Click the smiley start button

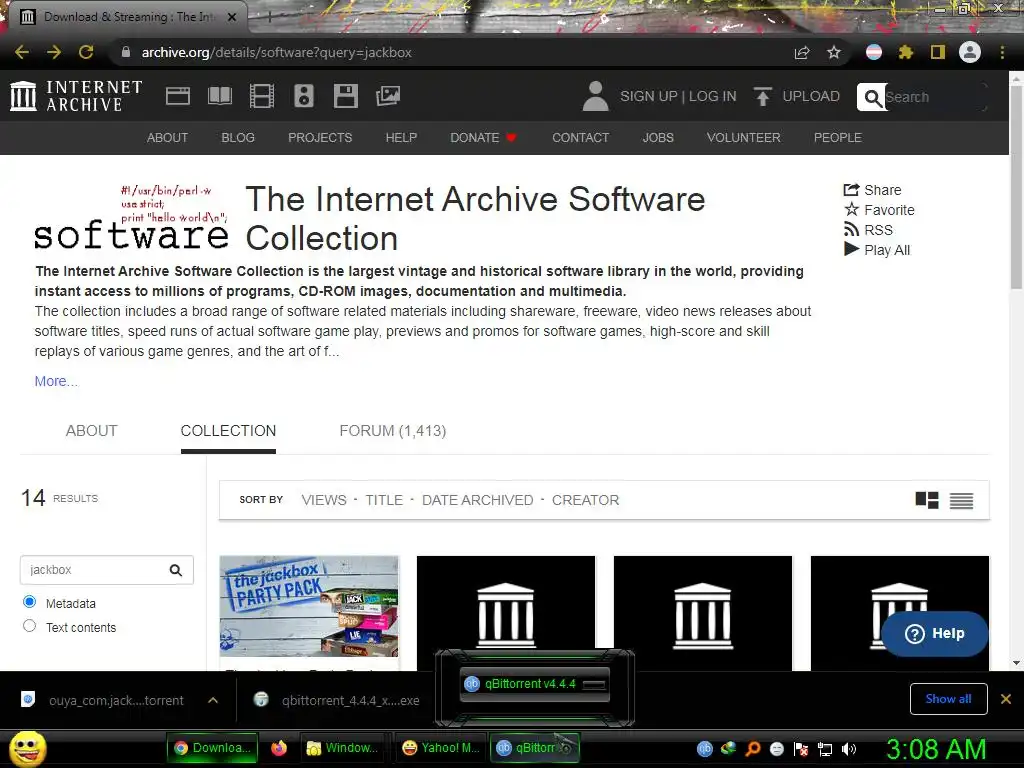click(x=27, y=748)
